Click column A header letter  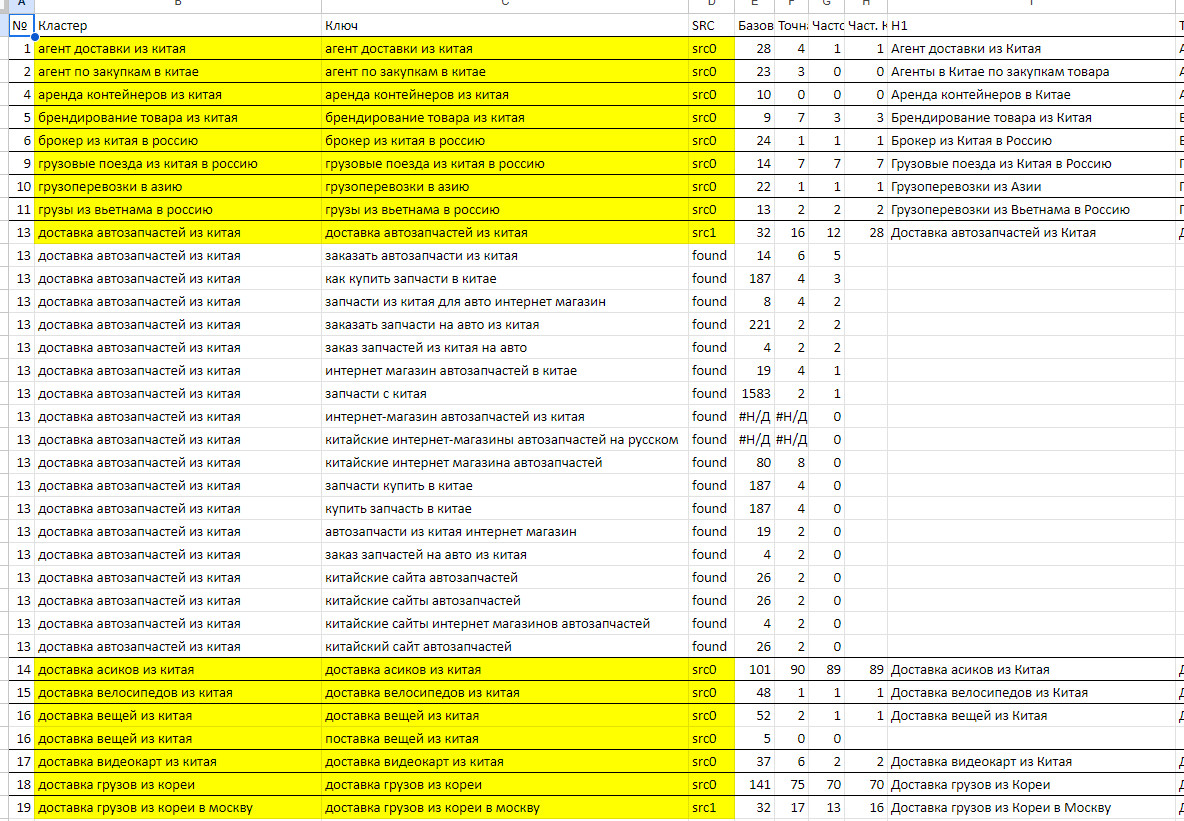click(x=21, y=5)
